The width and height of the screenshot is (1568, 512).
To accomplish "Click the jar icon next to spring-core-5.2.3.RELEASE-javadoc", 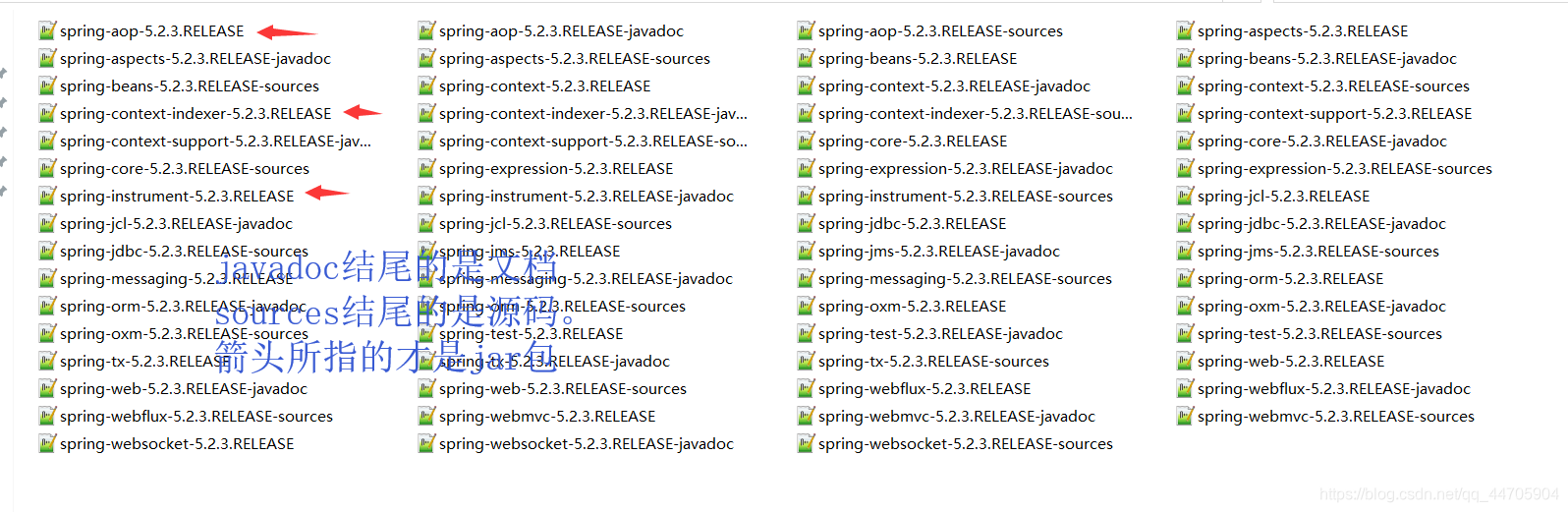I will [x=1185, y=142].
